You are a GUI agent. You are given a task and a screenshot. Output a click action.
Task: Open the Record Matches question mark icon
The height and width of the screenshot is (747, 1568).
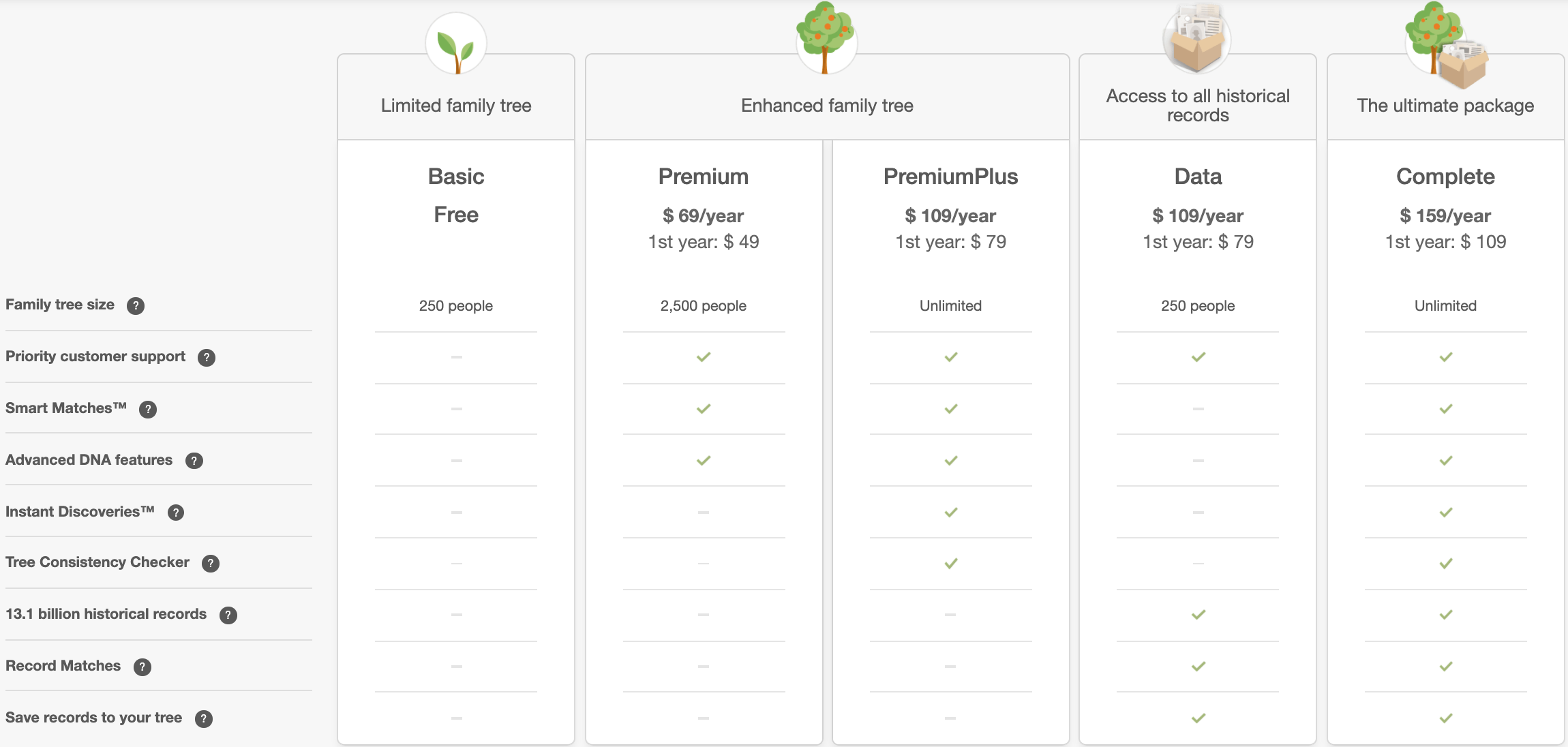click(142, 667)
